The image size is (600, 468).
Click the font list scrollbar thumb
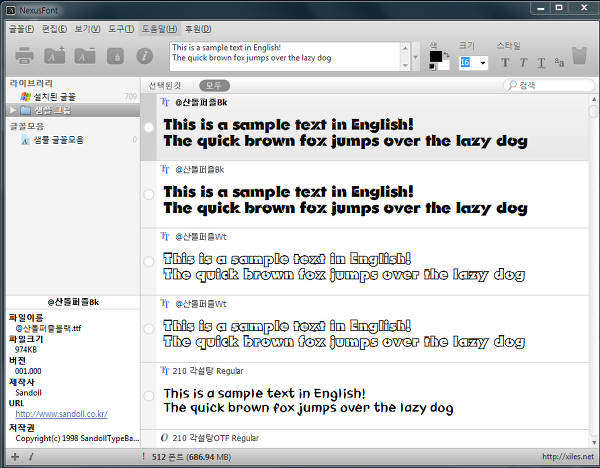pos(593,111)
